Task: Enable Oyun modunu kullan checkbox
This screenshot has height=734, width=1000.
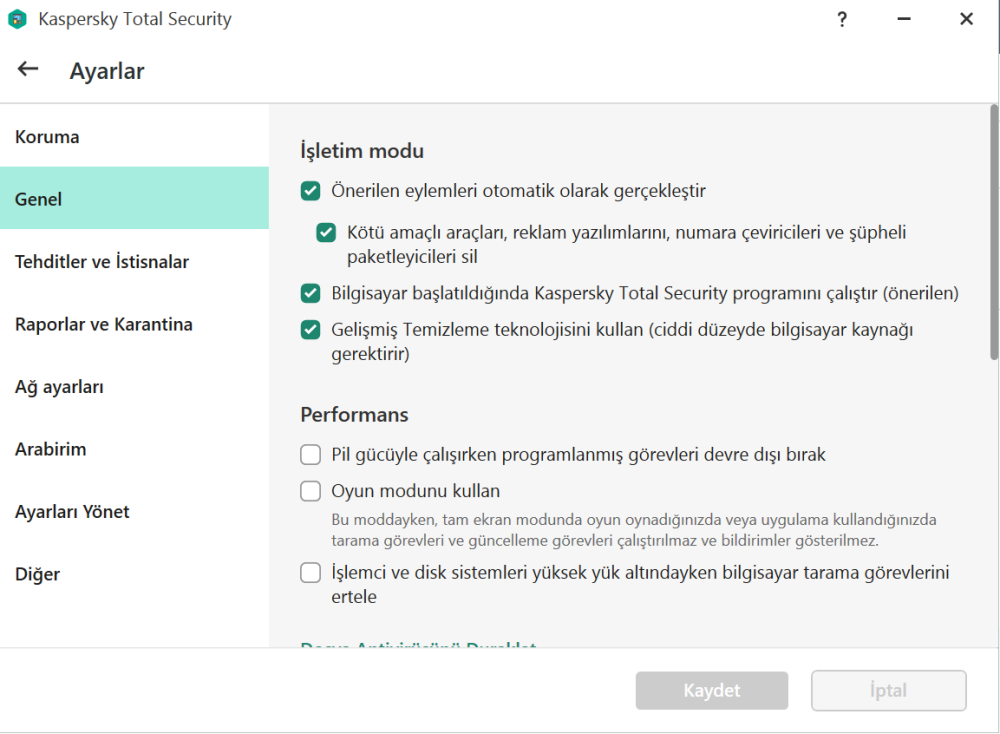Action: click(x=311, y=491)
